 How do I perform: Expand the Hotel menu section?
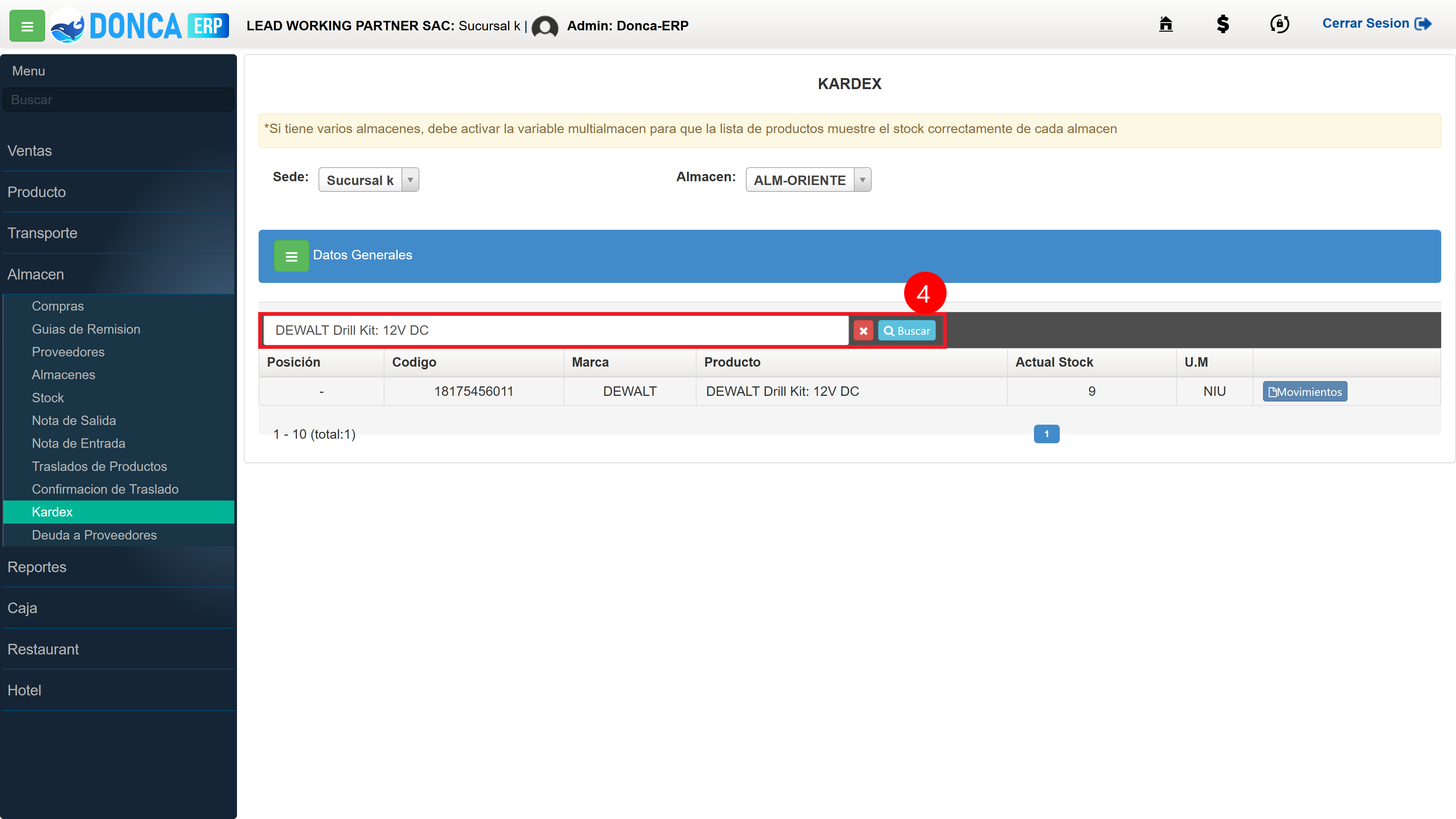pyautogui.click(x=118, y=690)
